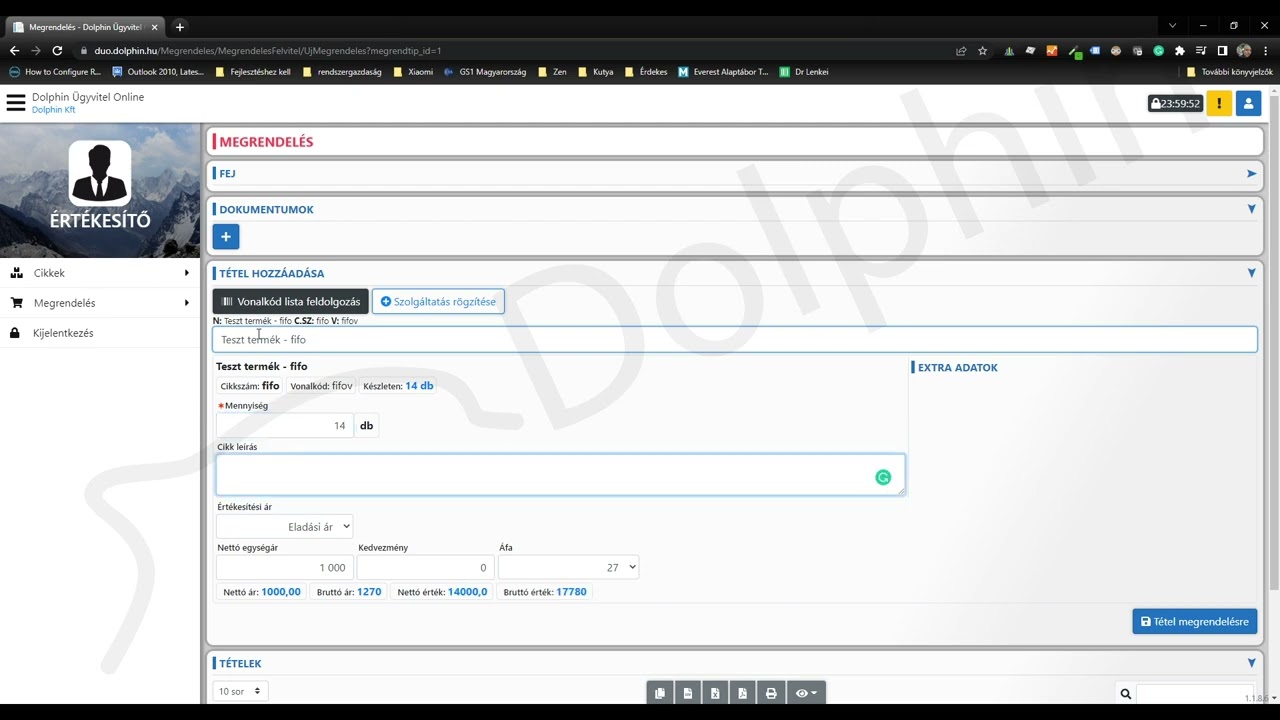Click the table search input field
The height and width of the screenshot is (720, 1280).
coord(1196,694)
